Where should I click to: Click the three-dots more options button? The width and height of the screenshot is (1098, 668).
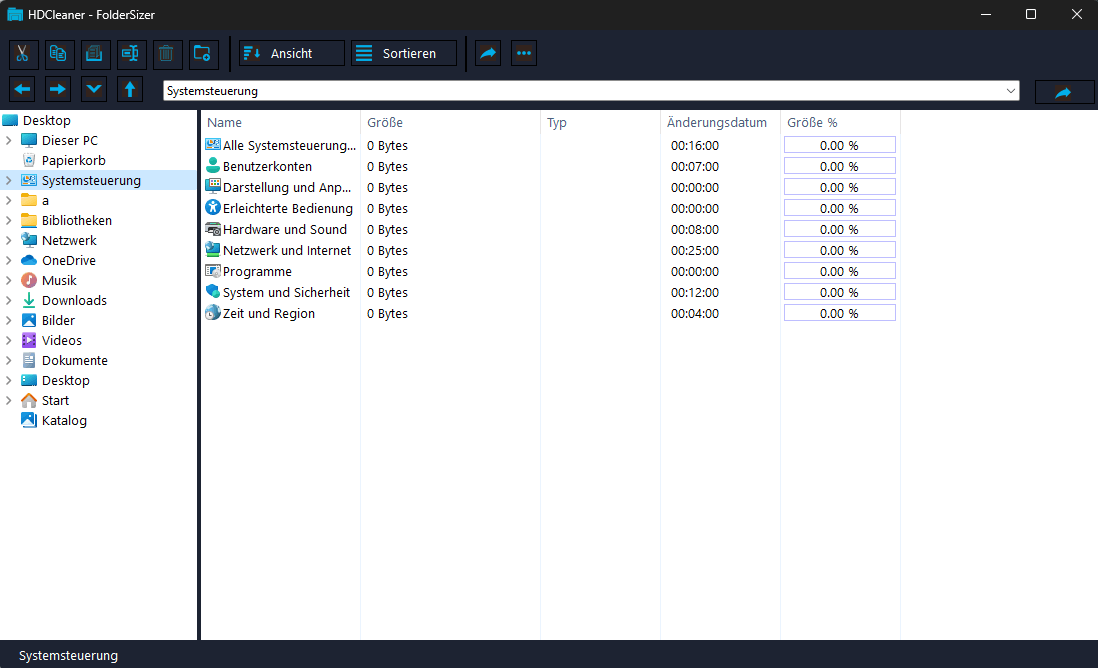coord(524,53)
